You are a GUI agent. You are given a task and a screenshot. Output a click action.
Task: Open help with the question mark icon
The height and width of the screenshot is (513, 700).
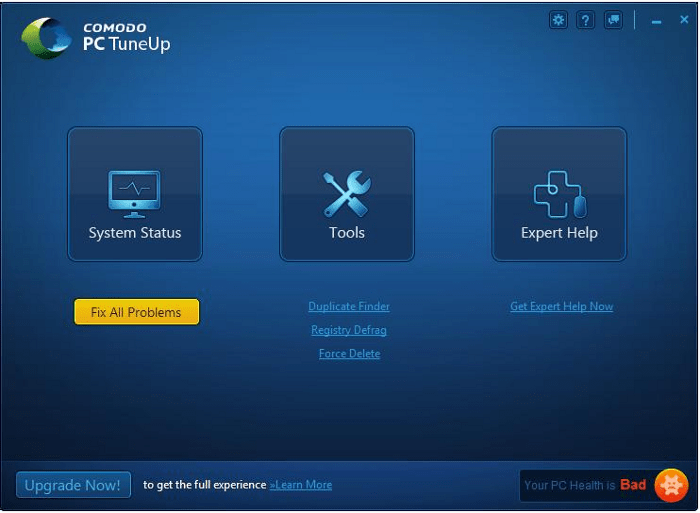[x=585, y=20]
